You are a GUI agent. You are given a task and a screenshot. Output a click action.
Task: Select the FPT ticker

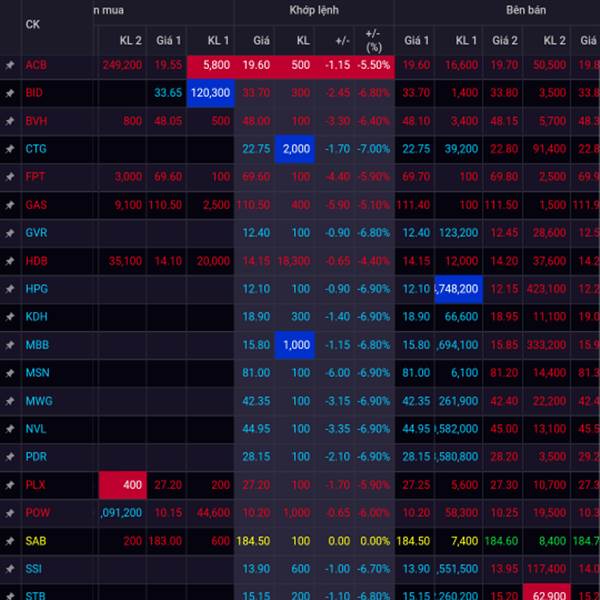click(35, 177)
